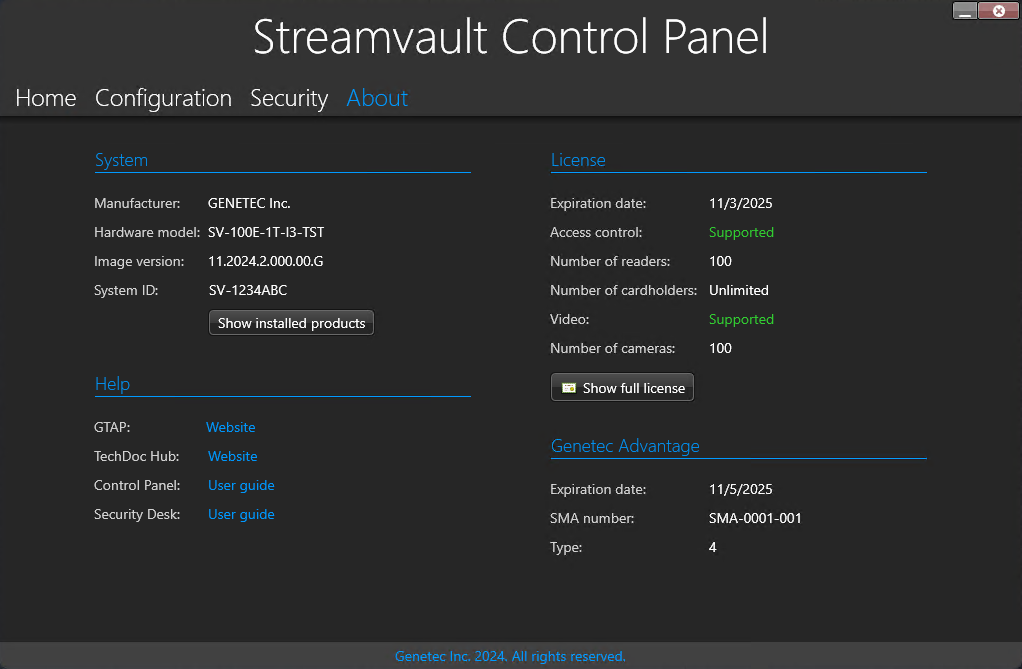Open the GTAP Website link

tap(231, 427)
